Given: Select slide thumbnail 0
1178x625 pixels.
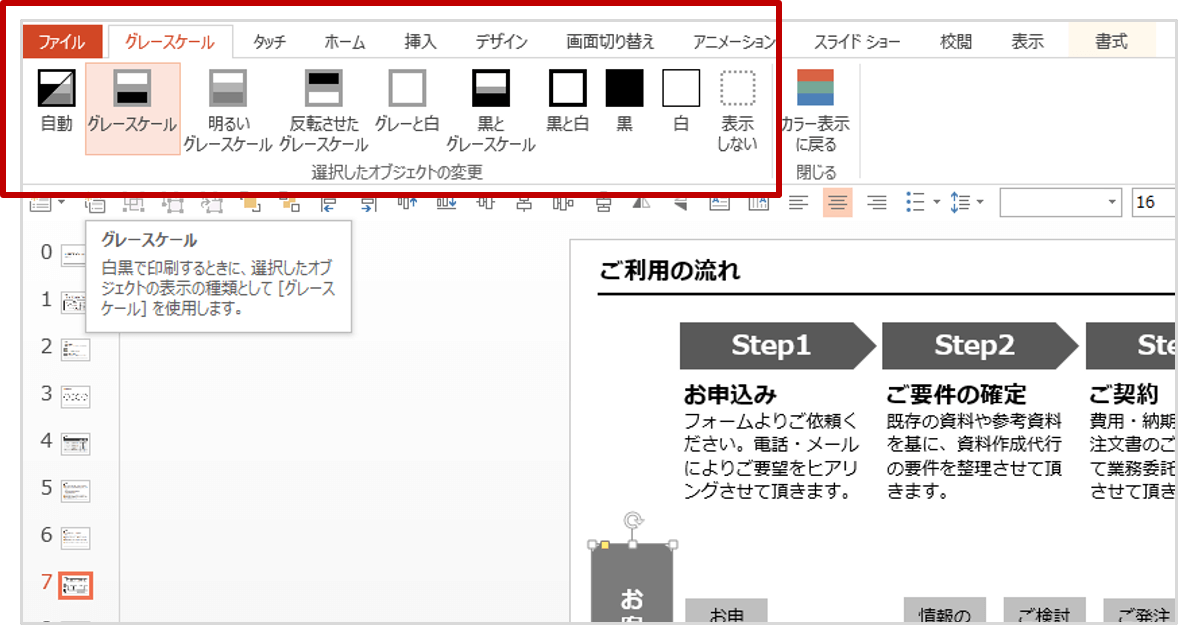Looking at the screenshot, I should (74, 255).
